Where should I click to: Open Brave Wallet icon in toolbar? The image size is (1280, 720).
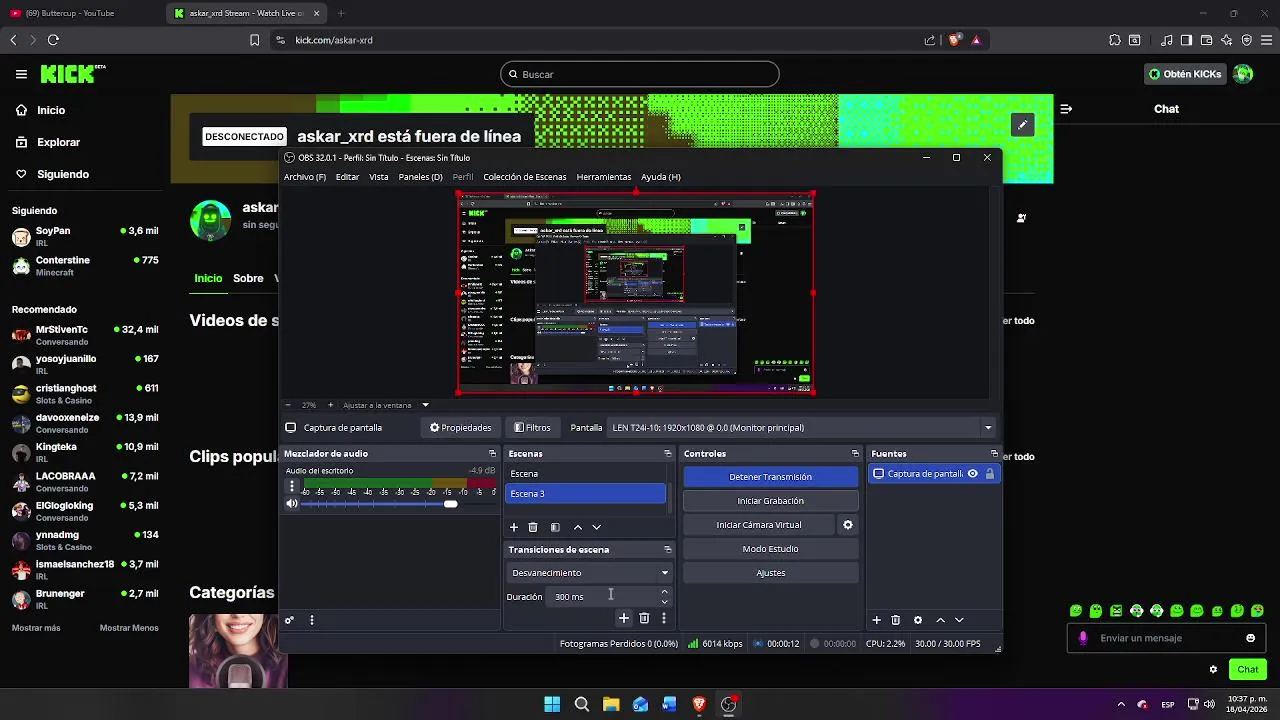(x=1206, y=40)
